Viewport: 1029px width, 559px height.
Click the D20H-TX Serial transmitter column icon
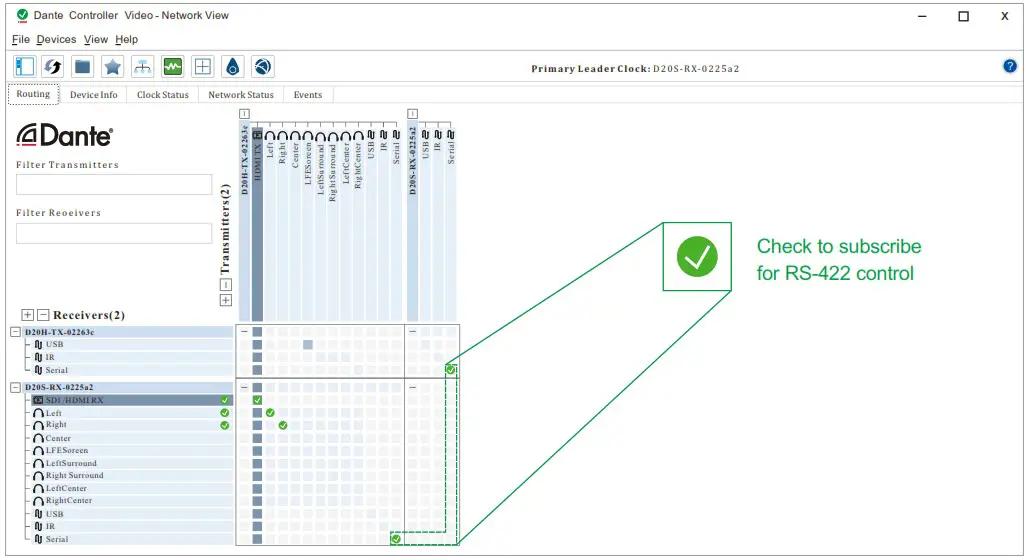coord(396,135)
